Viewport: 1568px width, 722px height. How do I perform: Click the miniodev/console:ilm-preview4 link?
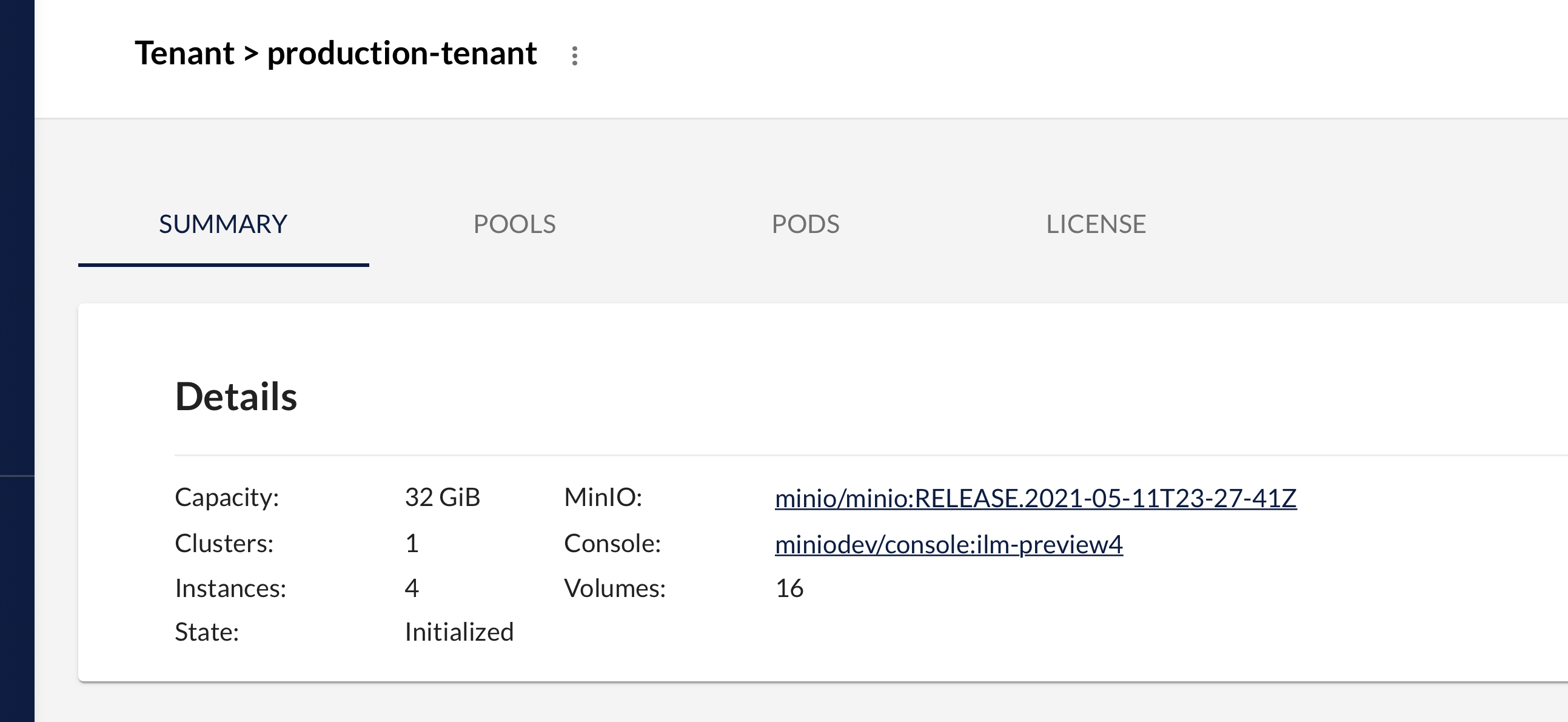tap(948, 544)
